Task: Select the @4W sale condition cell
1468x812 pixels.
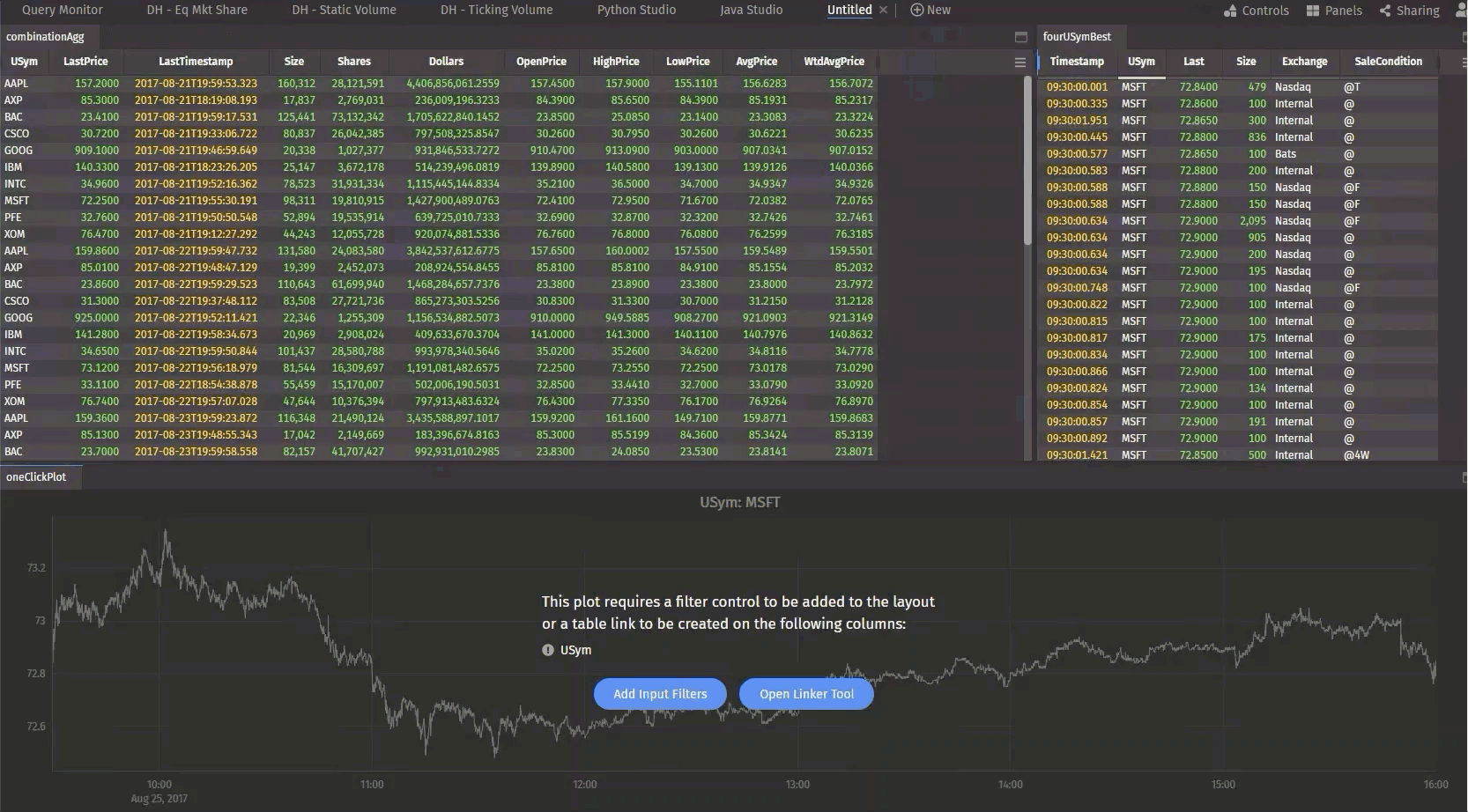Action: click(1356, 455)
